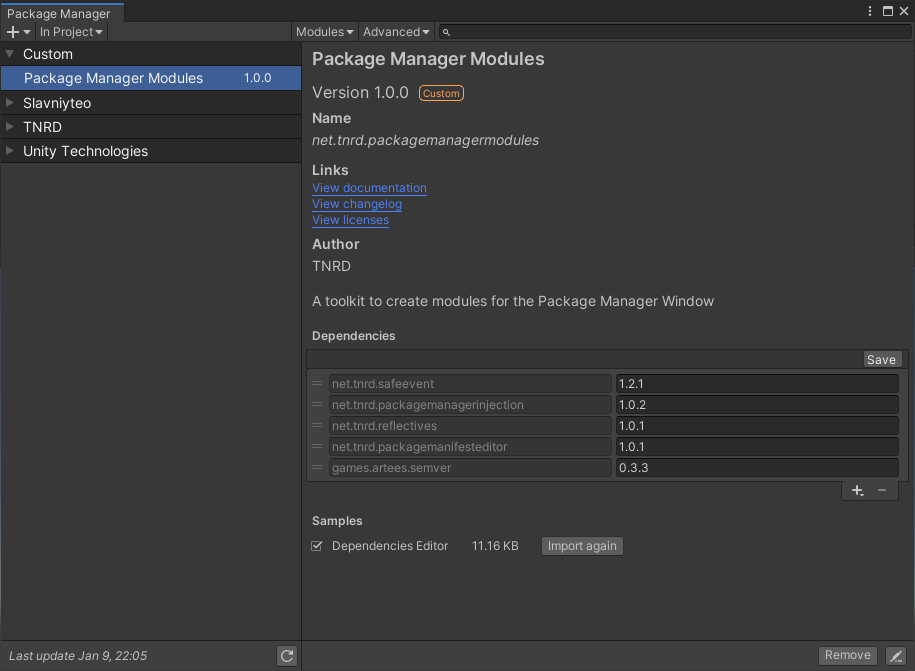Switch to the Package Manager tab
915x671 pixels.
pos(62,13)
